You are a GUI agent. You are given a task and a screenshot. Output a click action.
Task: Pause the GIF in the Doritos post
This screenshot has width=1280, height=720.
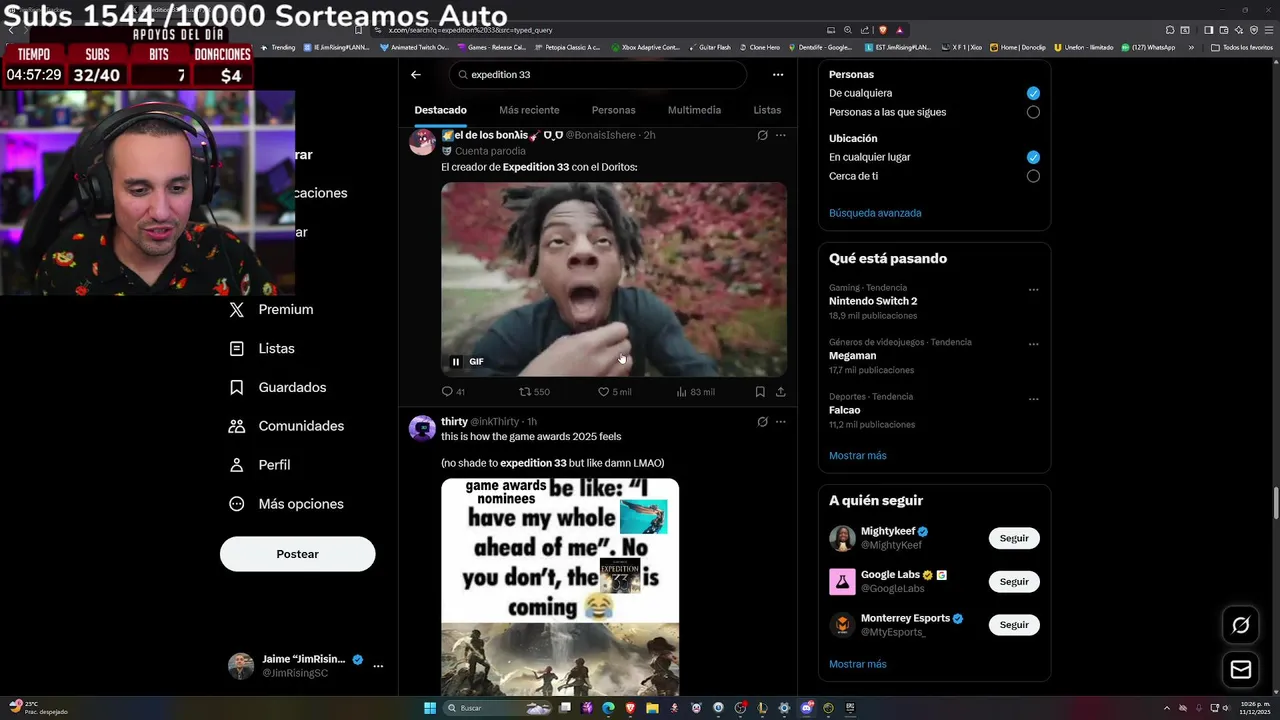point(456,362)
